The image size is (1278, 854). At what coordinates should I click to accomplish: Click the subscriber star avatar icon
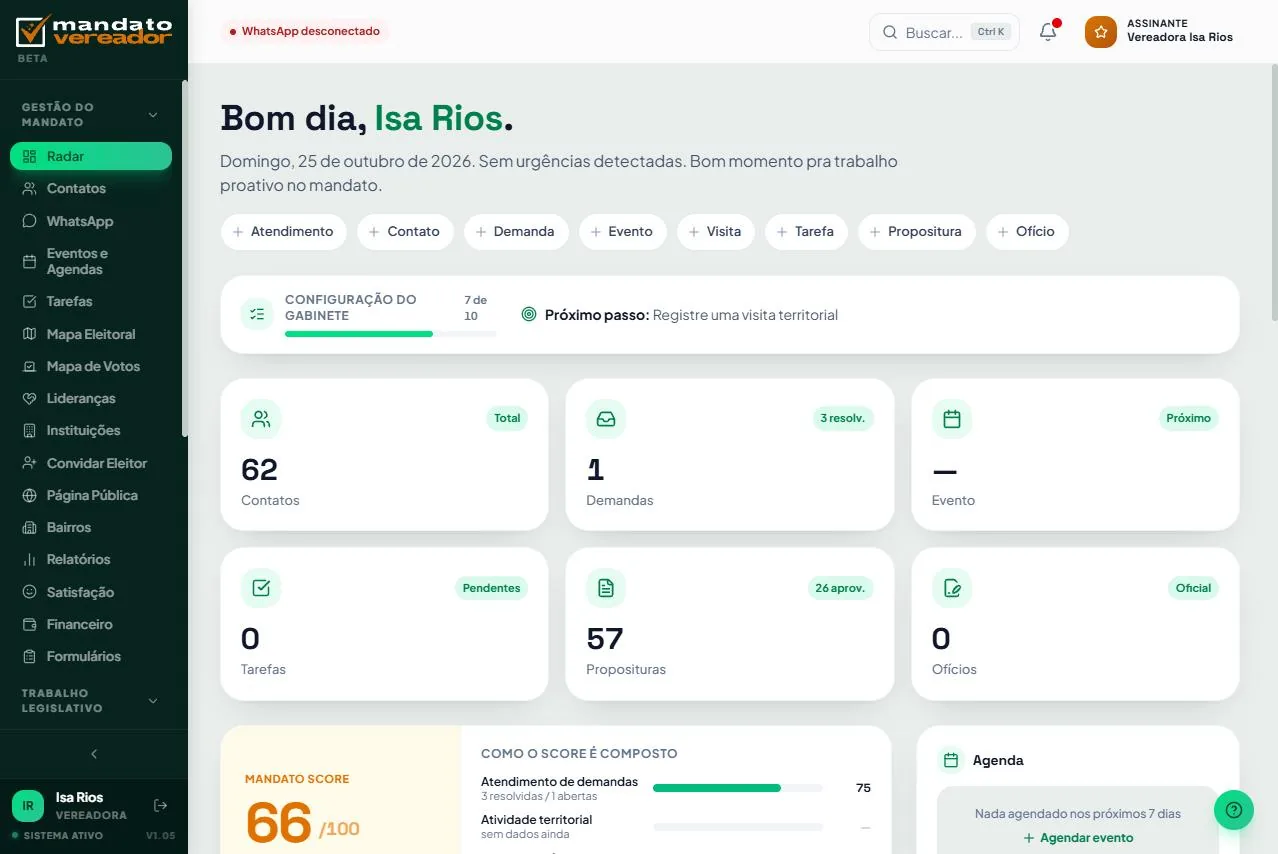(1101, 32)
